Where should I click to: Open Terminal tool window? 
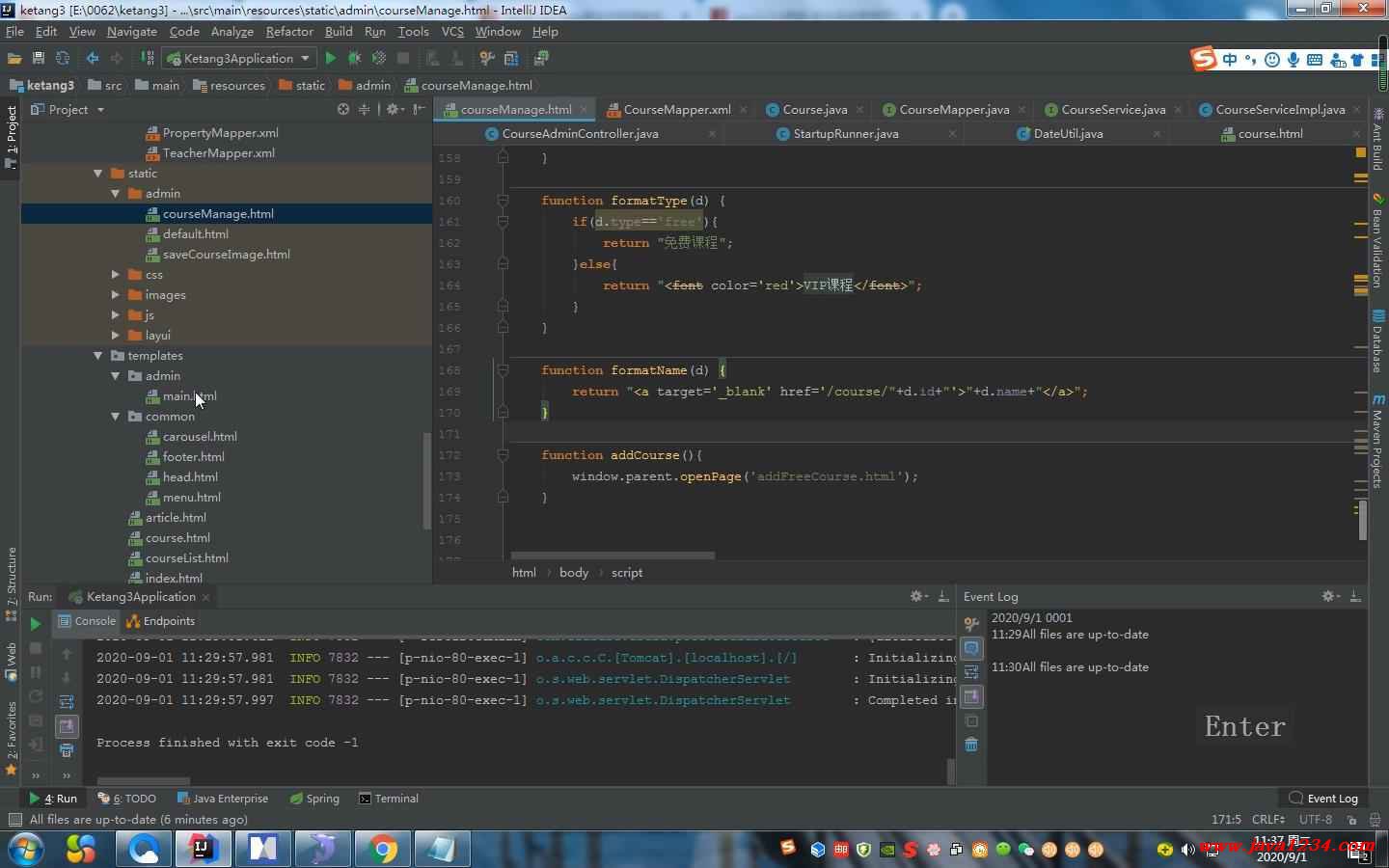tap(388, 799)
